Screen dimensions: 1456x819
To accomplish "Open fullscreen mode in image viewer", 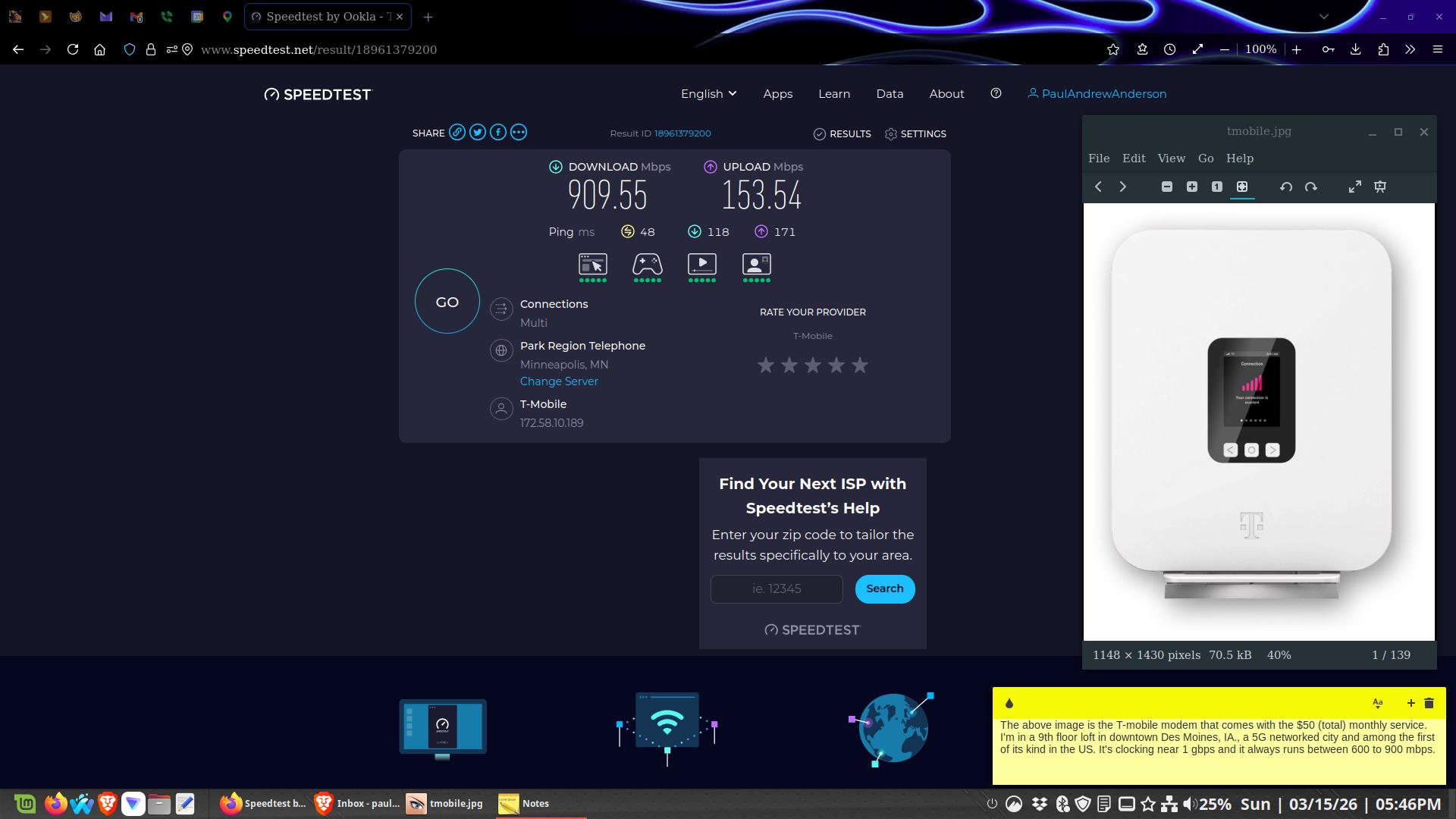I will [x=1354, y=187].
